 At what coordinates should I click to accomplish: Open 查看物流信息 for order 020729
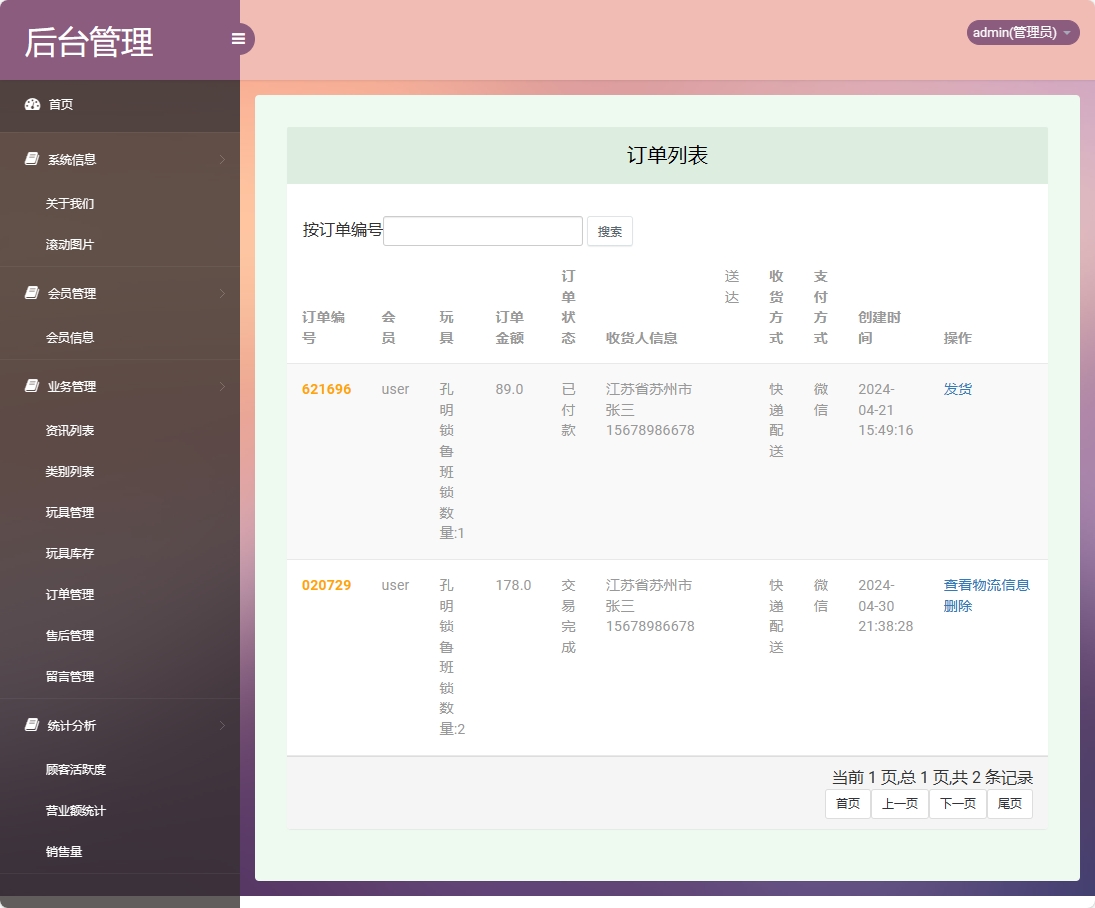tap(986, 585)
